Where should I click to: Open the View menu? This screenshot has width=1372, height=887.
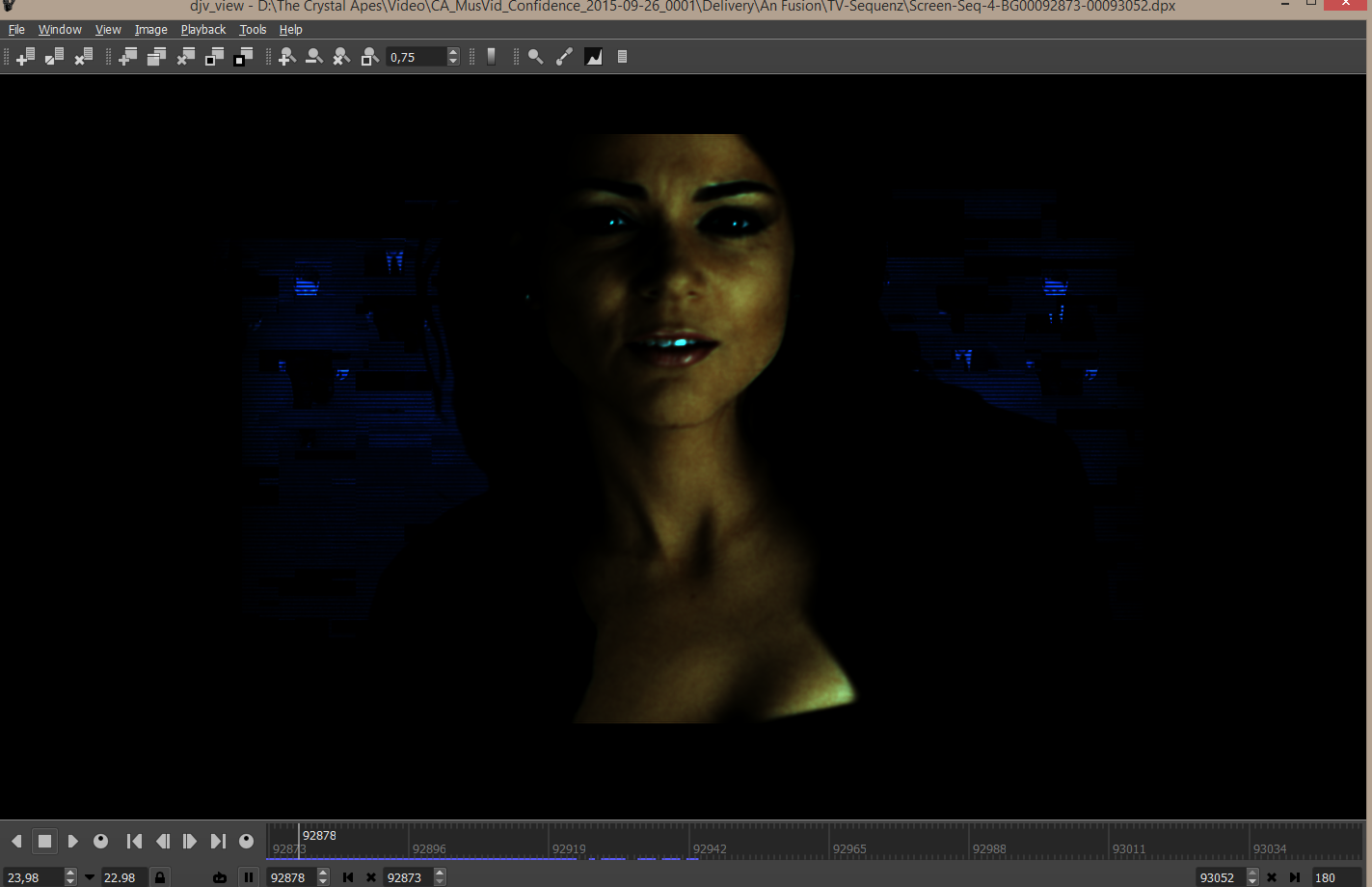point(108,30)
